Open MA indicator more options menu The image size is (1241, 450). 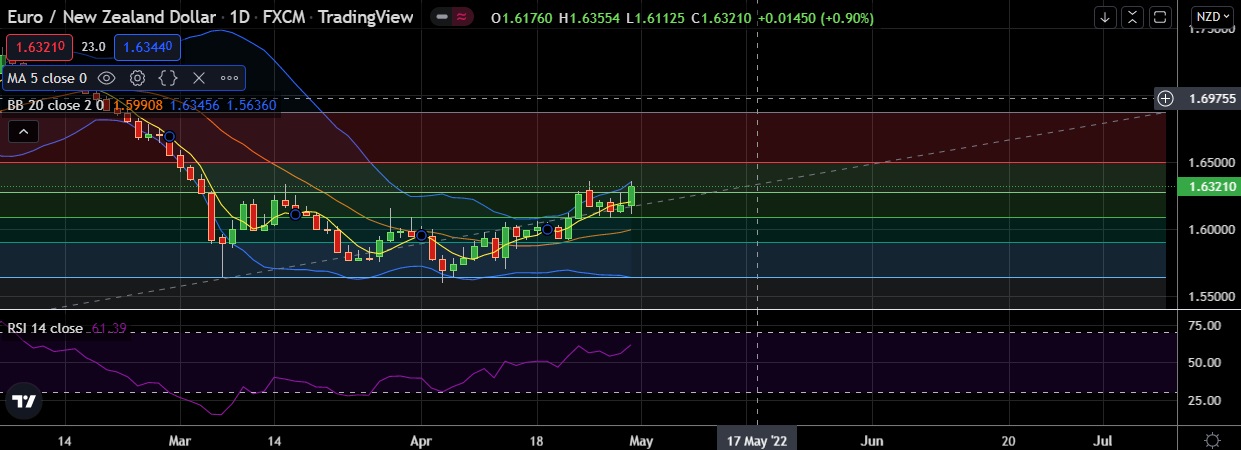click(229, 78)
